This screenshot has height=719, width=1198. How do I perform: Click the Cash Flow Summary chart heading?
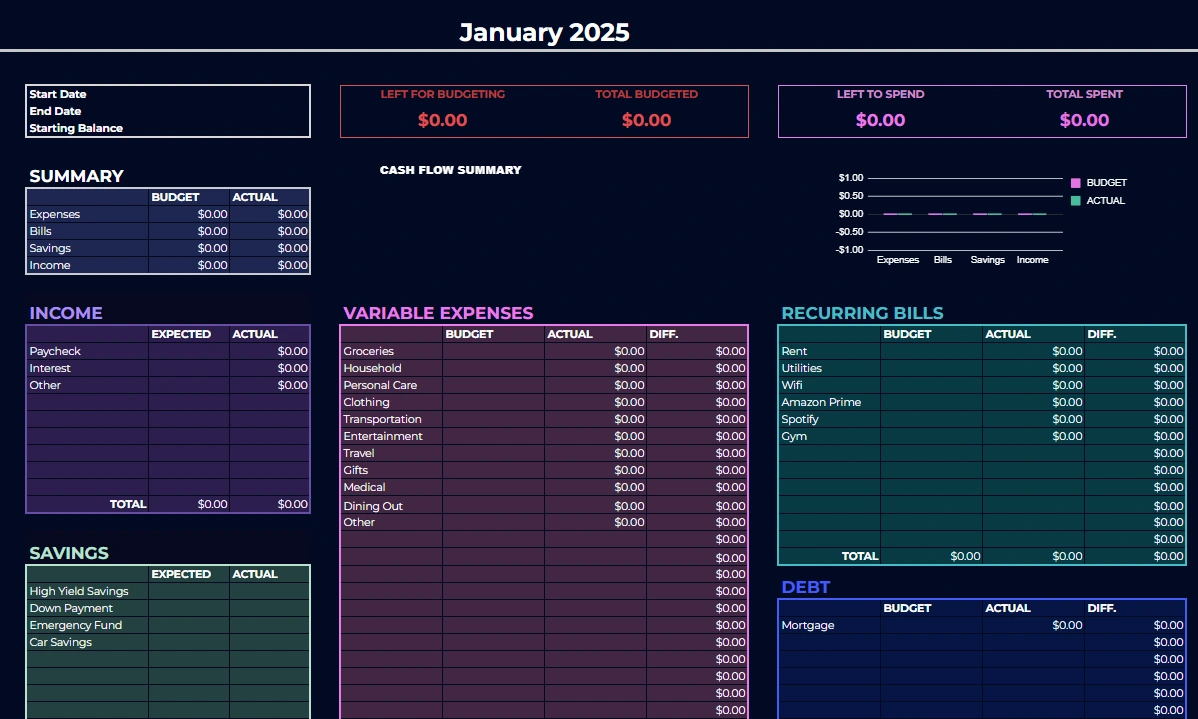(x=451, y=170)
